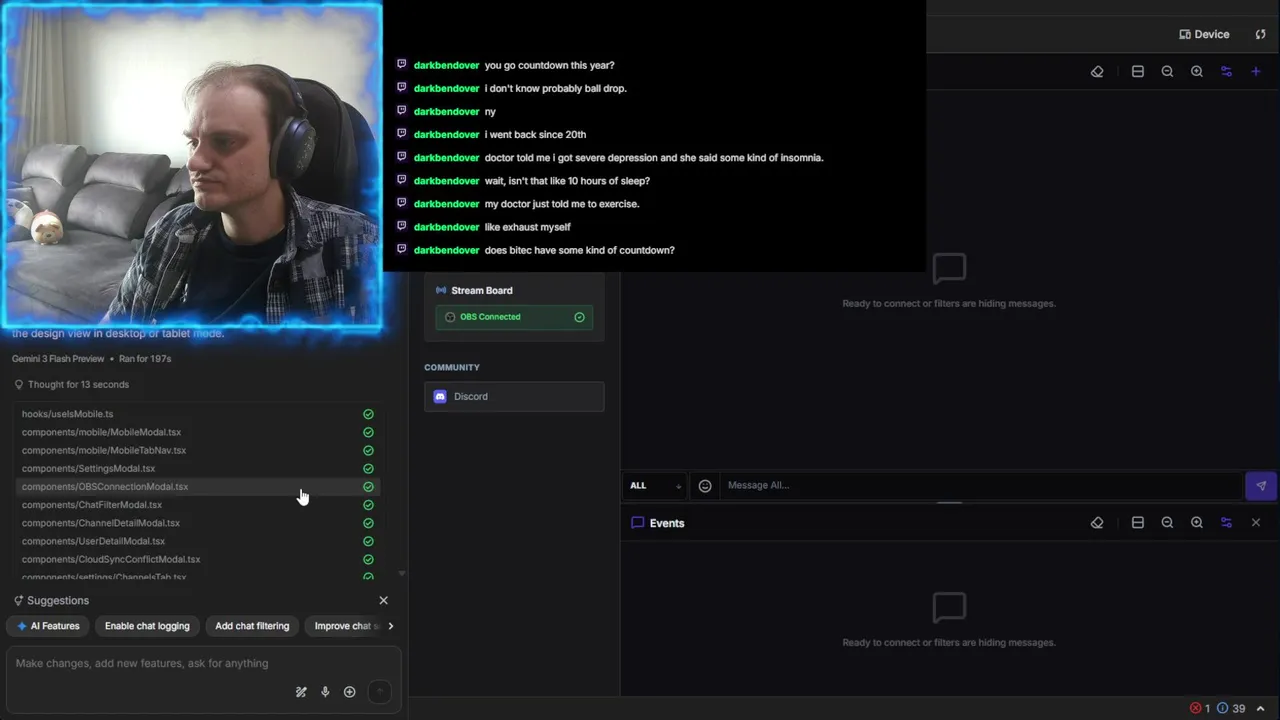Open the emoji picker in message bar
The width and height of the screenshot is (1280, 720).
coord(705,486)
